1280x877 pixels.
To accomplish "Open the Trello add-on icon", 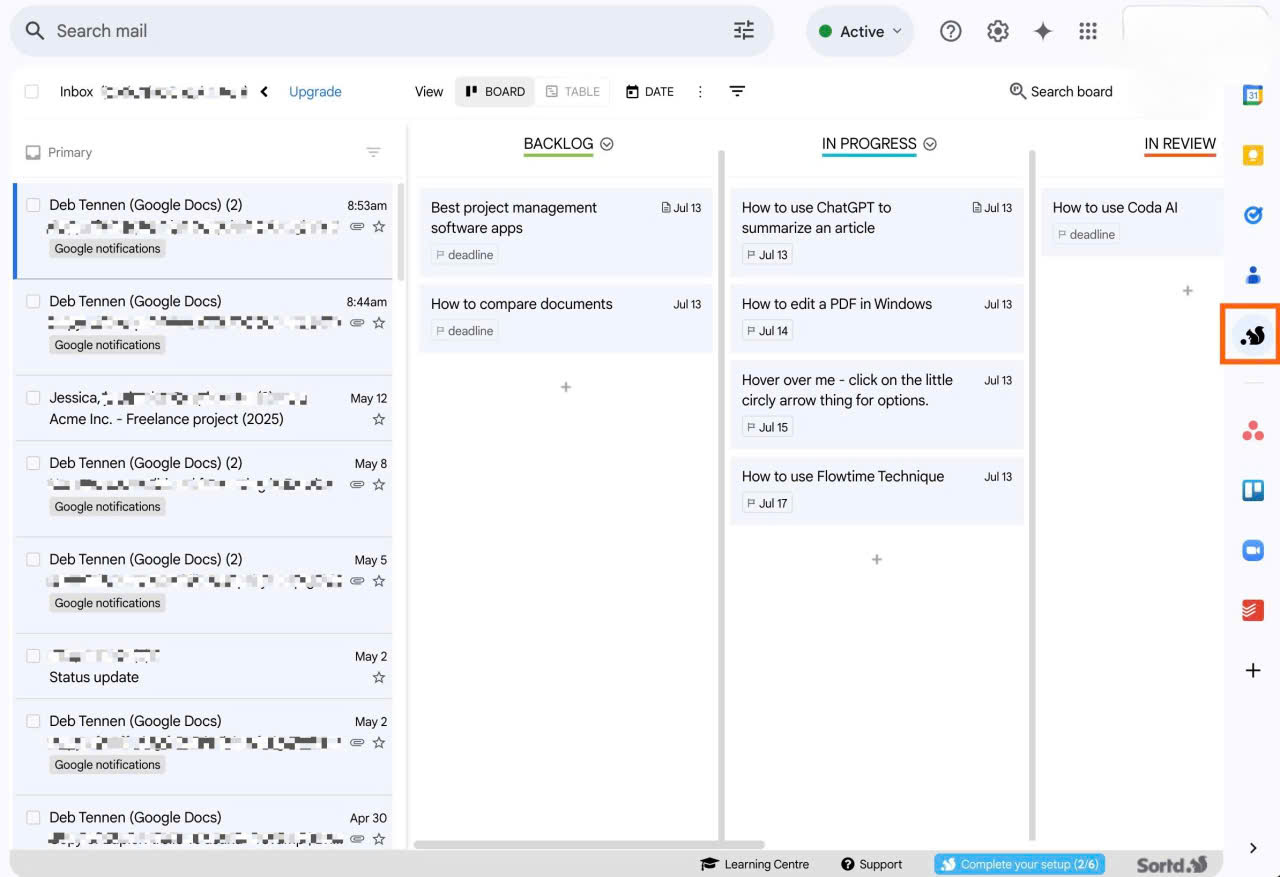I will coord(1252,490).
